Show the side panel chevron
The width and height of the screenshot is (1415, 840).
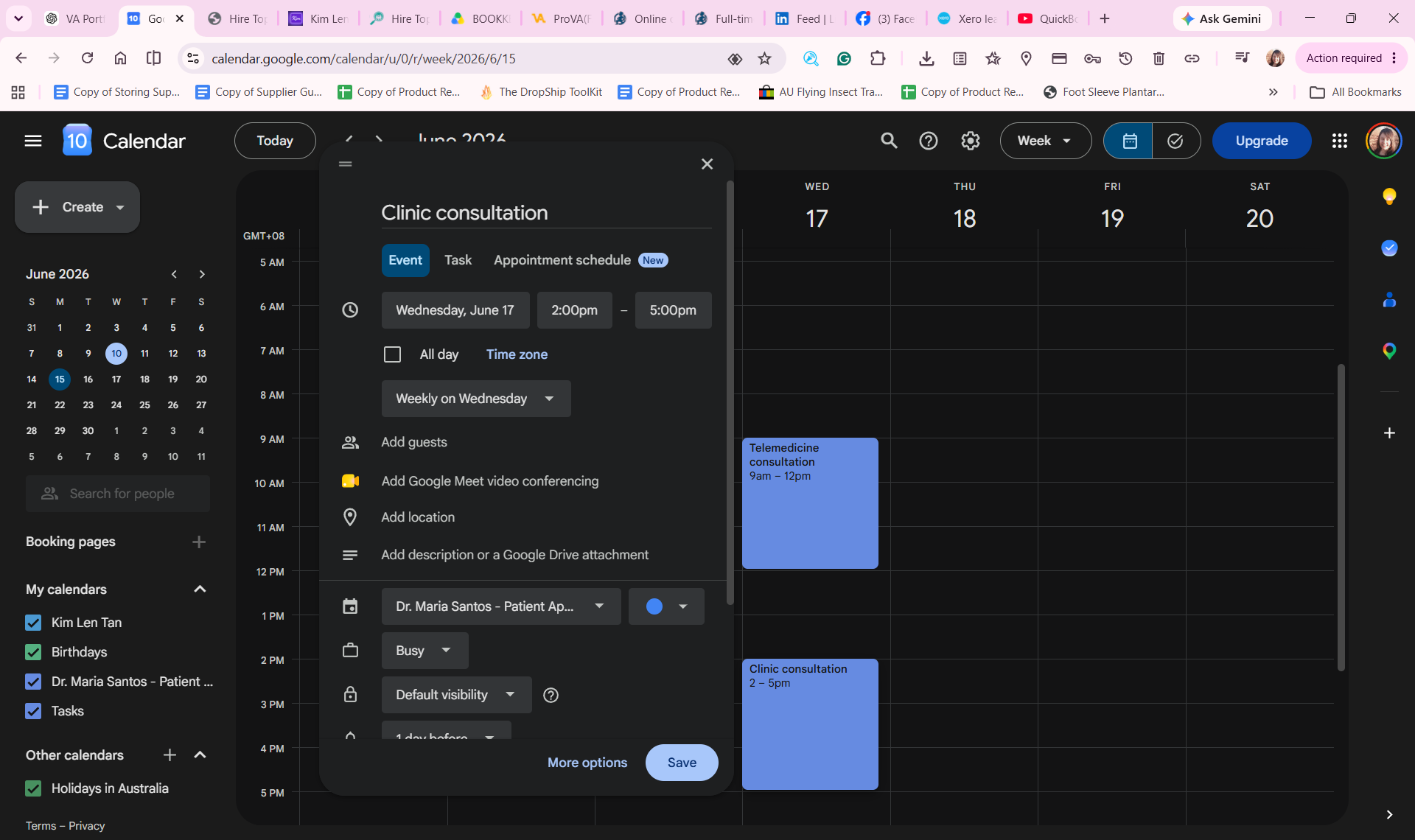(1389, 814)
